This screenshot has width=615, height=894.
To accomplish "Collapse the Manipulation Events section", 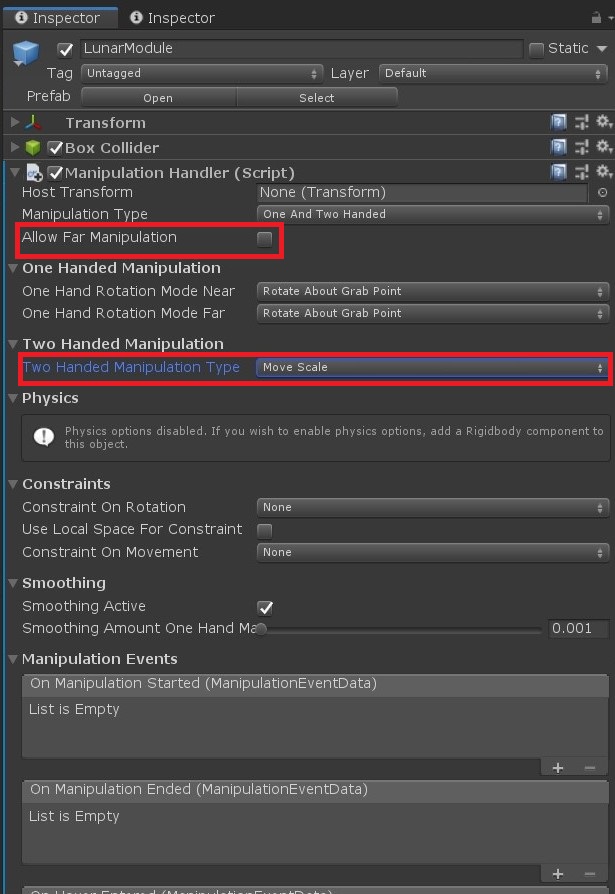I will tap(13, 659).
